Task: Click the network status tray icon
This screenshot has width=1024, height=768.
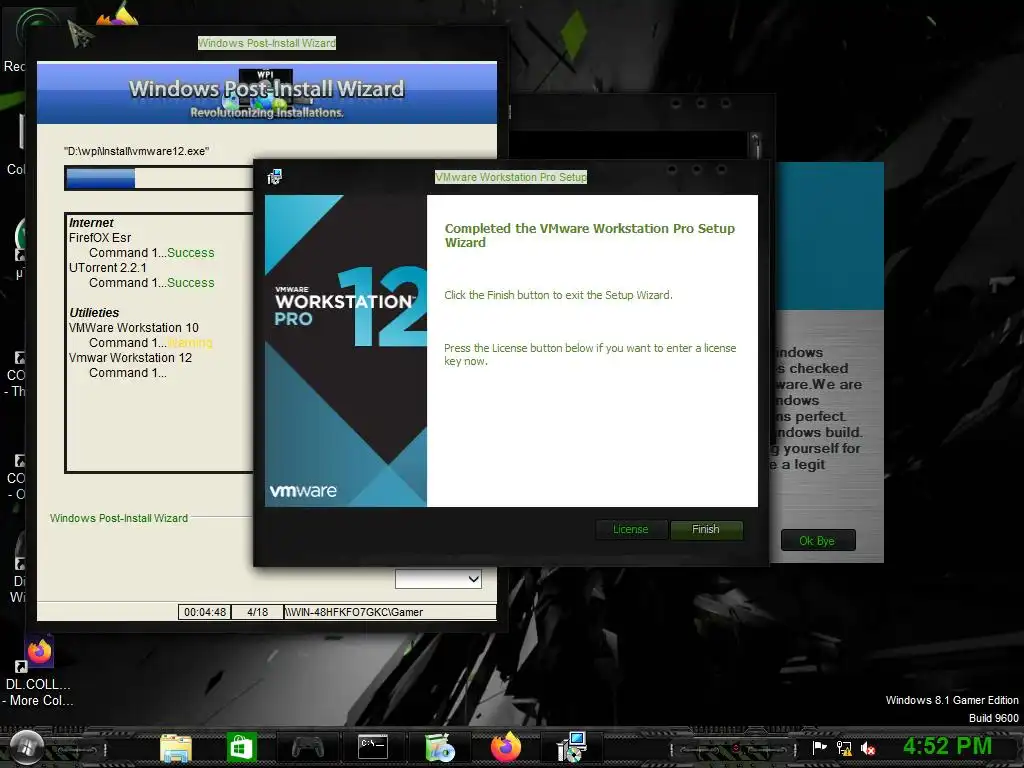Action: click(844, 748)
